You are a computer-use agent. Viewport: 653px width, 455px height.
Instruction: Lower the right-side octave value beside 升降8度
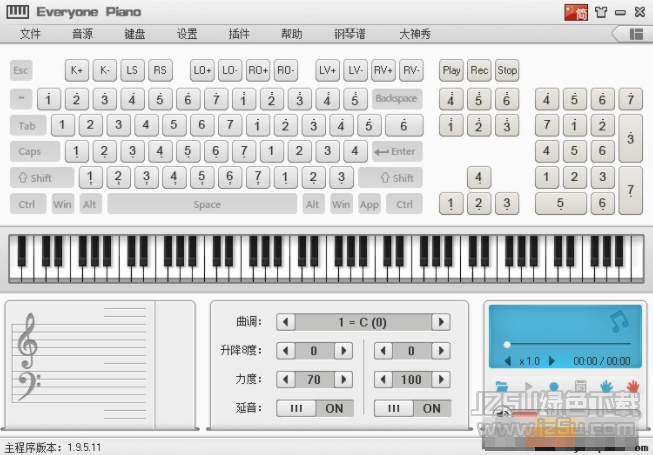pyautogui.click(x=383, y=351)
